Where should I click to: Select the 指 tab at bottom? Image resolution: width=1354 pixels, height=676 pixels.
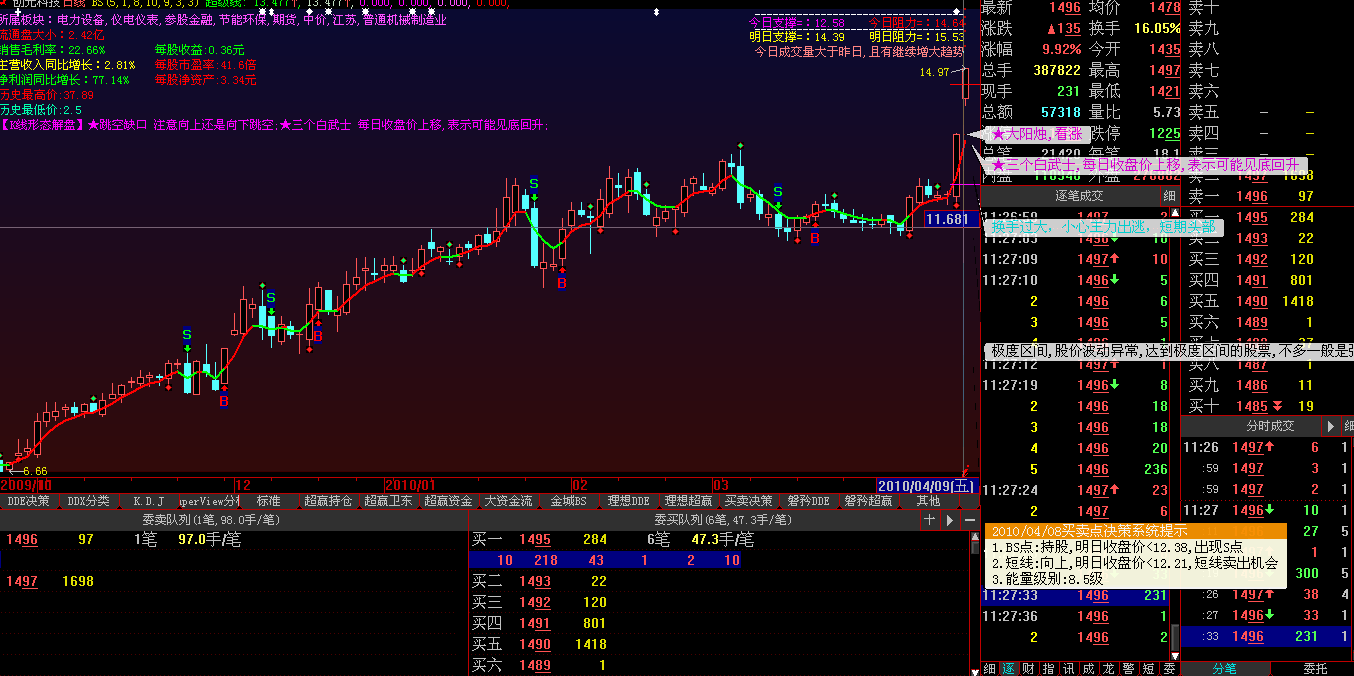click(1049, 668)
